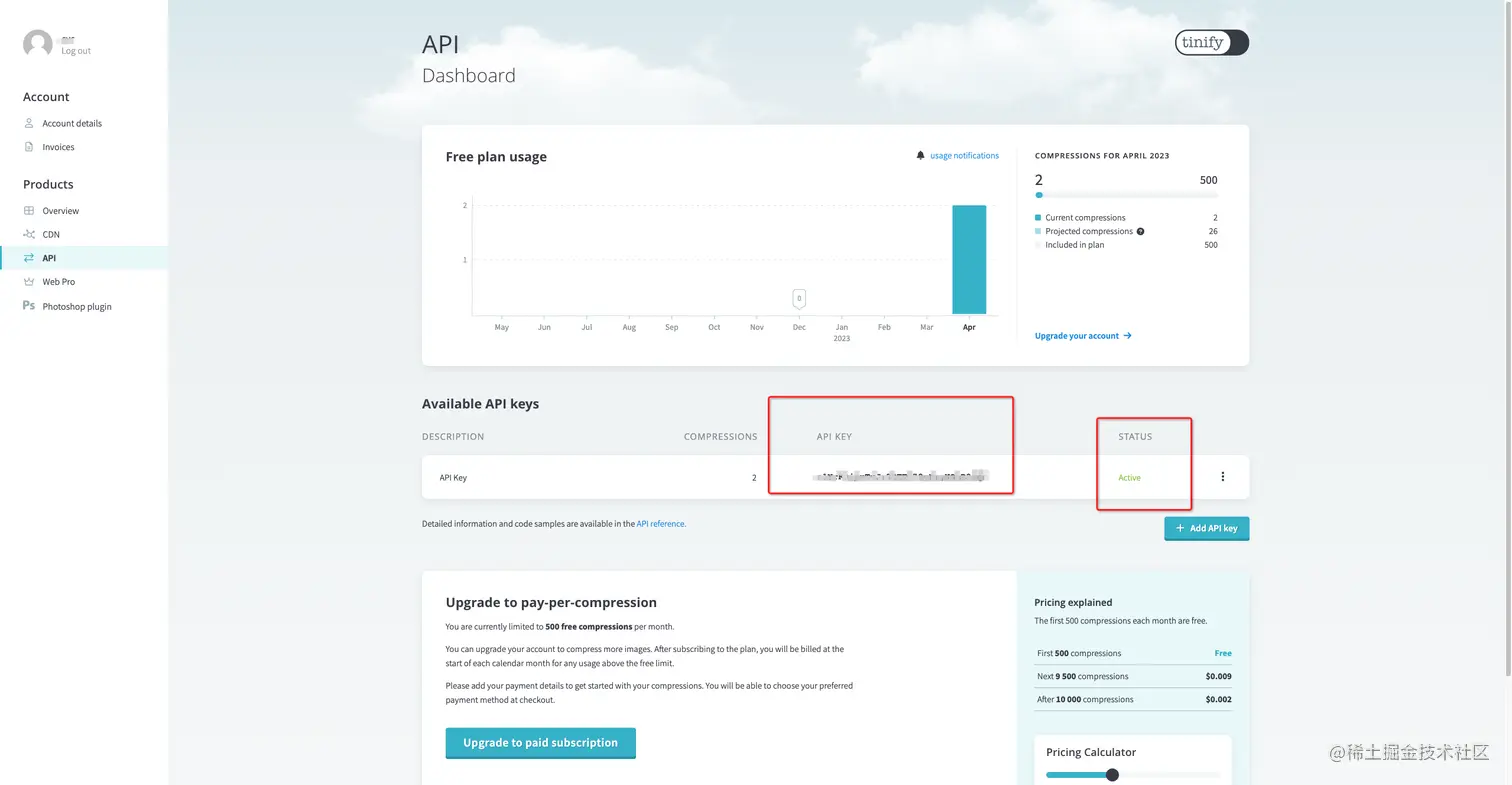Click the Account details person icon
Image resolution: width=1512 pixels, height=785 pixels.
[29, 123]
